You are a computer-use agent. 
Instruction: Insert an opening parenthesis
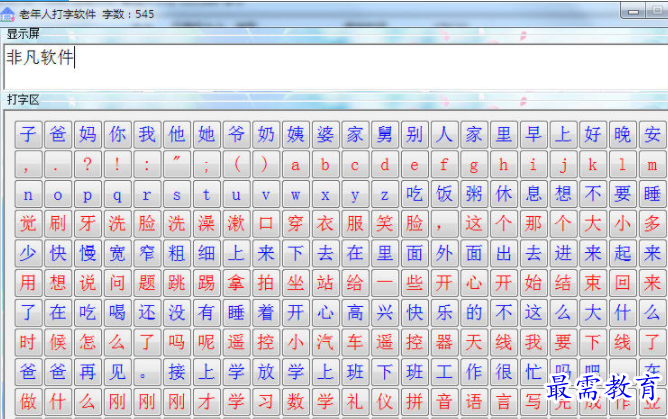(236, 164)
